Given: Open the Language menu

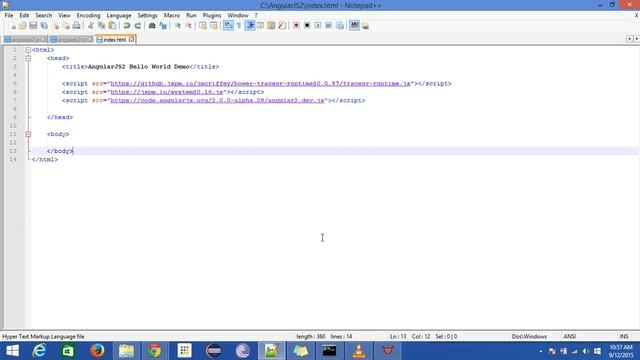Looking at the screenshot, I should (119, 16).
